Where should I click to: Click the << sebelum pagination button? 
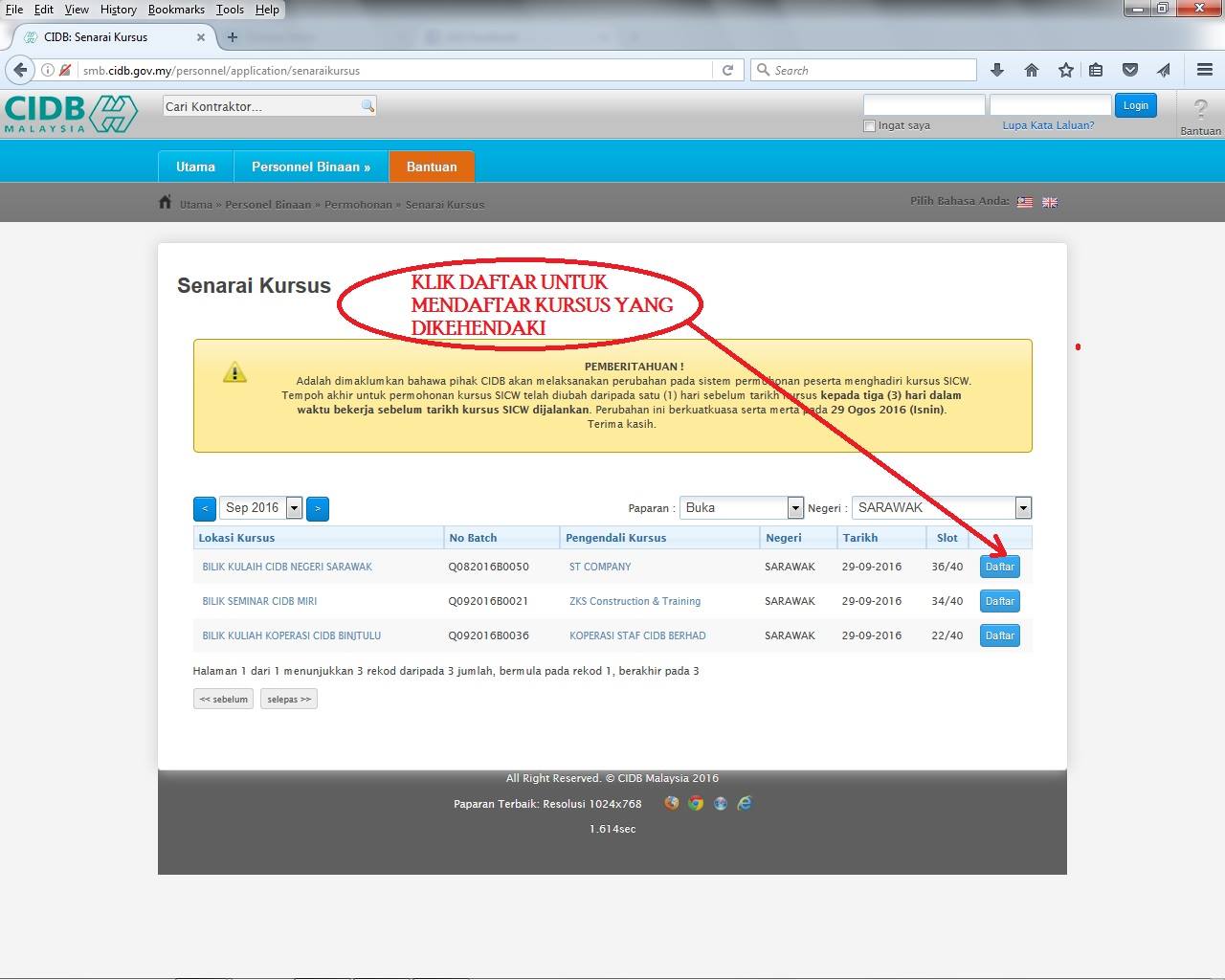coord(224,700)
